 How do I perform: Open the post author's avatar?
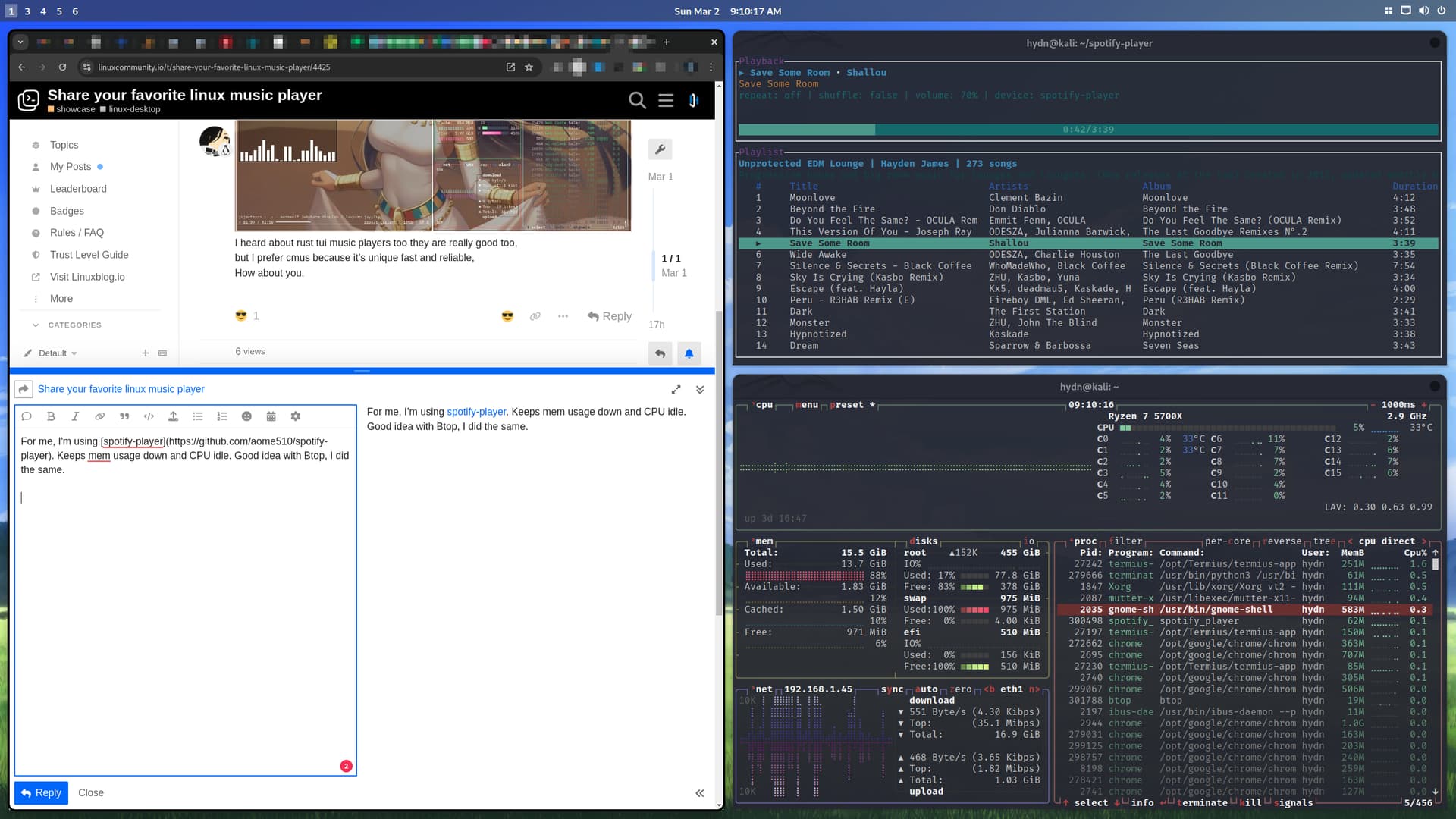click(x=215, y=141)
